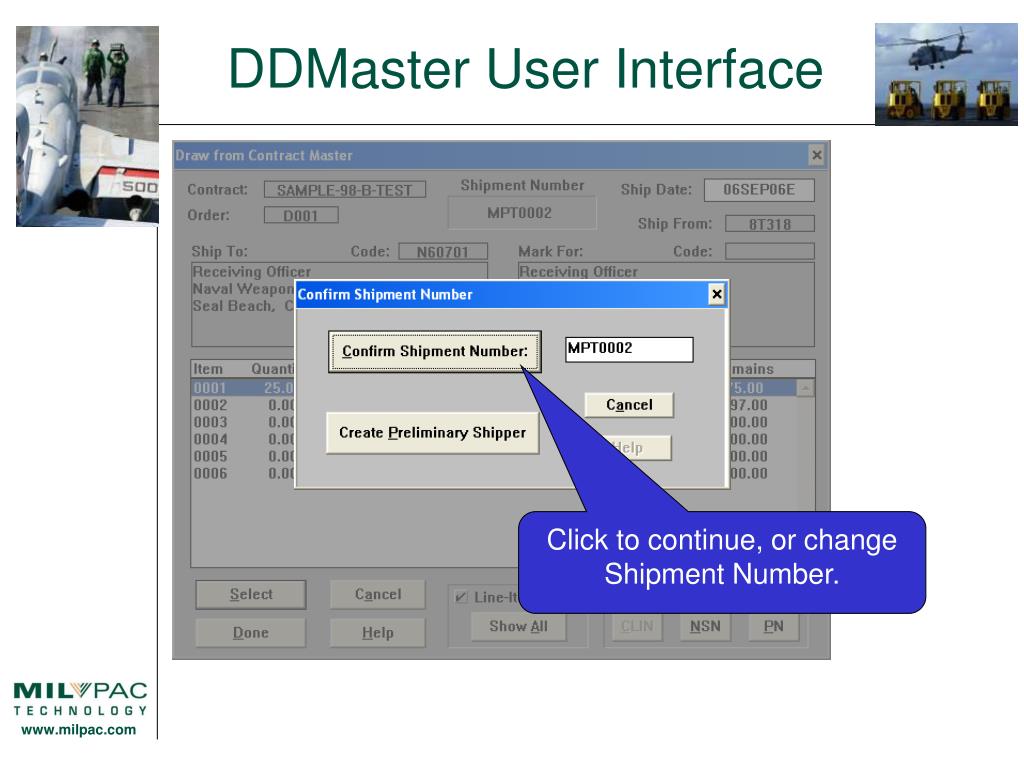Click the Confirm Shipment Number button
The image size is (1024, 768).
(x=434, y=351)
